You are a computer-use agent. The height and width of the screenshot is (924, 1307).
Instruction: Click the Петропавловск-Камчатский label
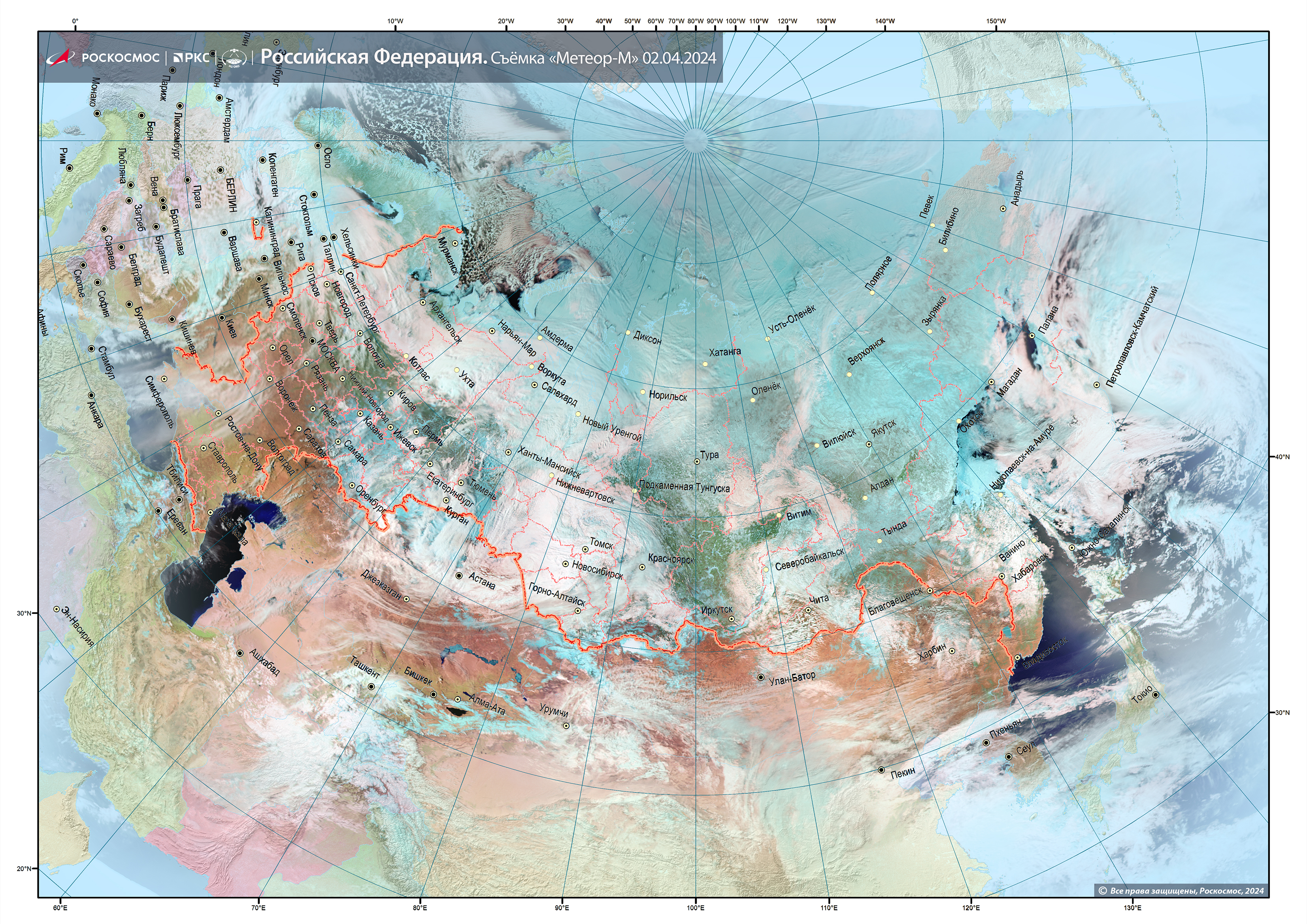[1132, 337]
